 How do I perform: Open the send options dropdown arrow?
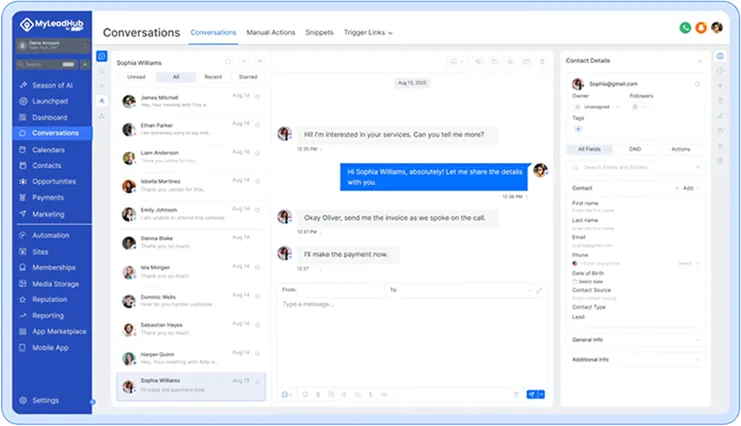[x=542, y=394]
